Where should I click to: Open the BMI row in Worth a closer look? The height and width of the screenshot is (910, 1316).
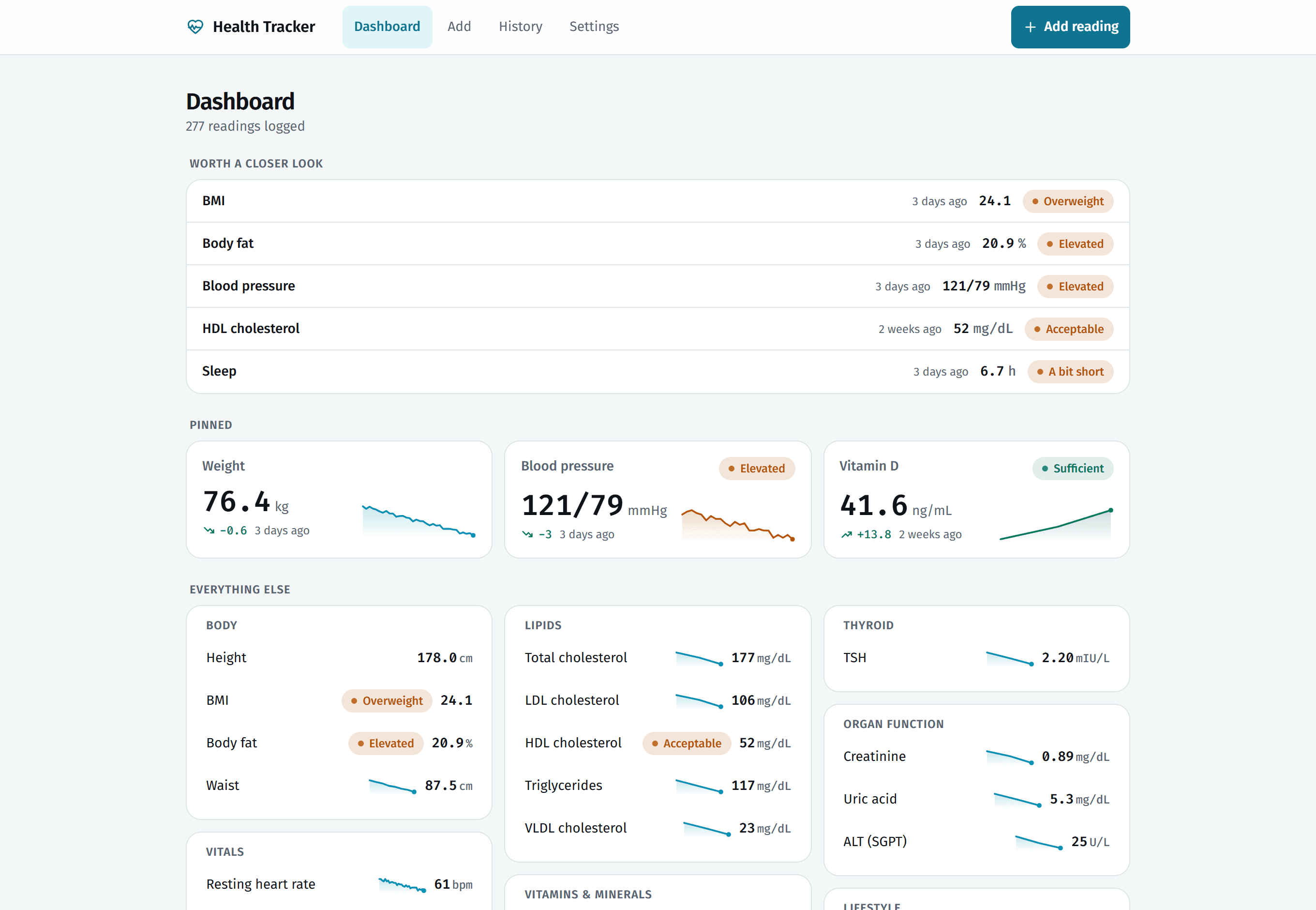[x=658, y=201]
